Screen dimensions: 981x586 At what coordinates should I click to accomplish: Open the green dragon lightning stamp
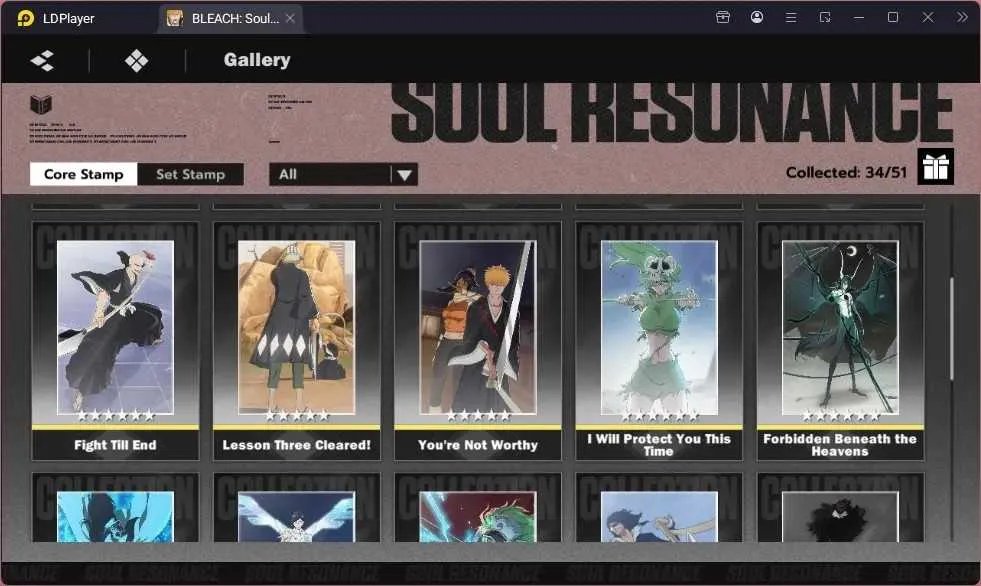(x=478, y=507)
